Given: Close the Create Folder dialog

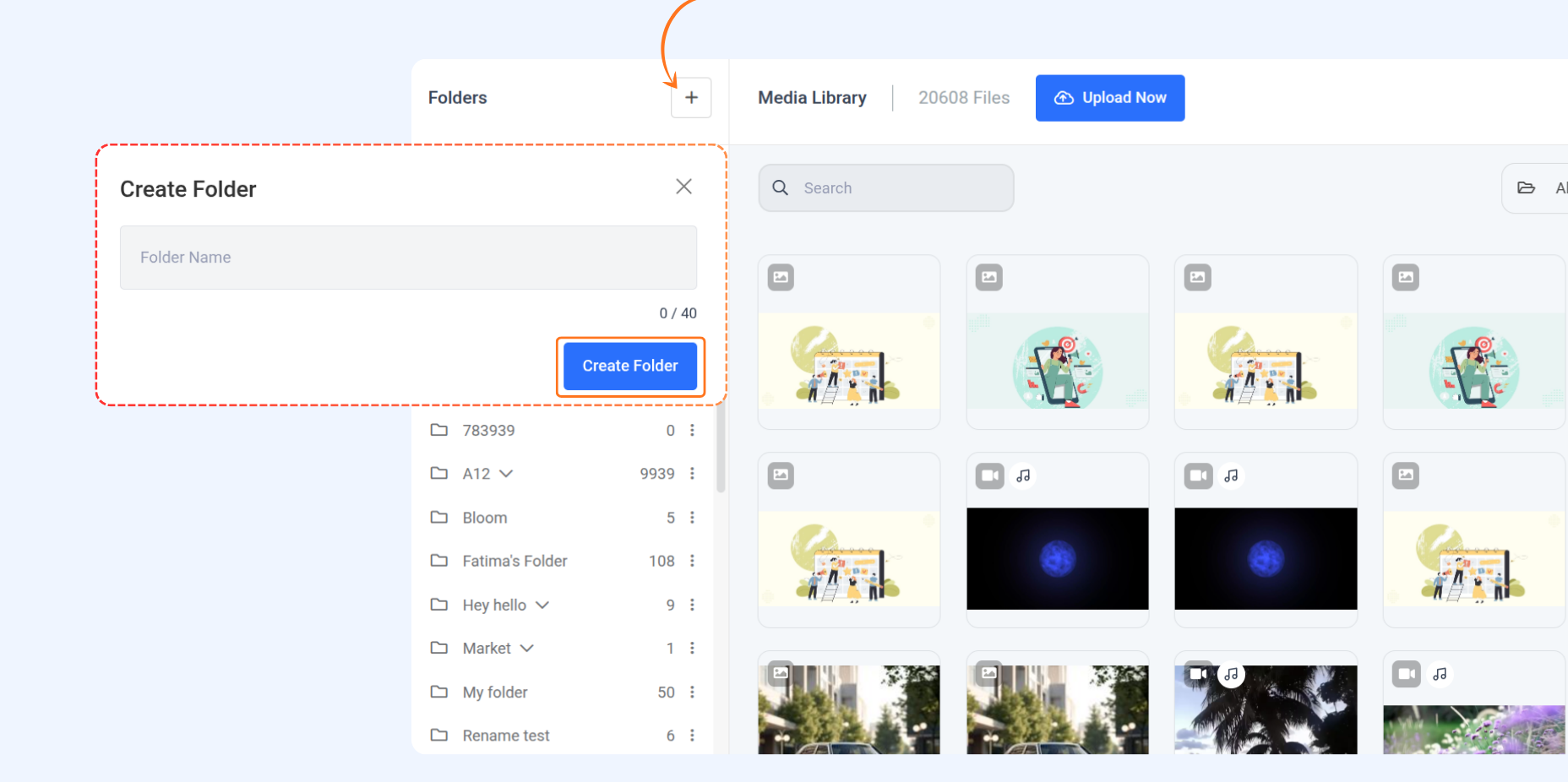Looking at the screenshot, I should (x=684, y=187).
